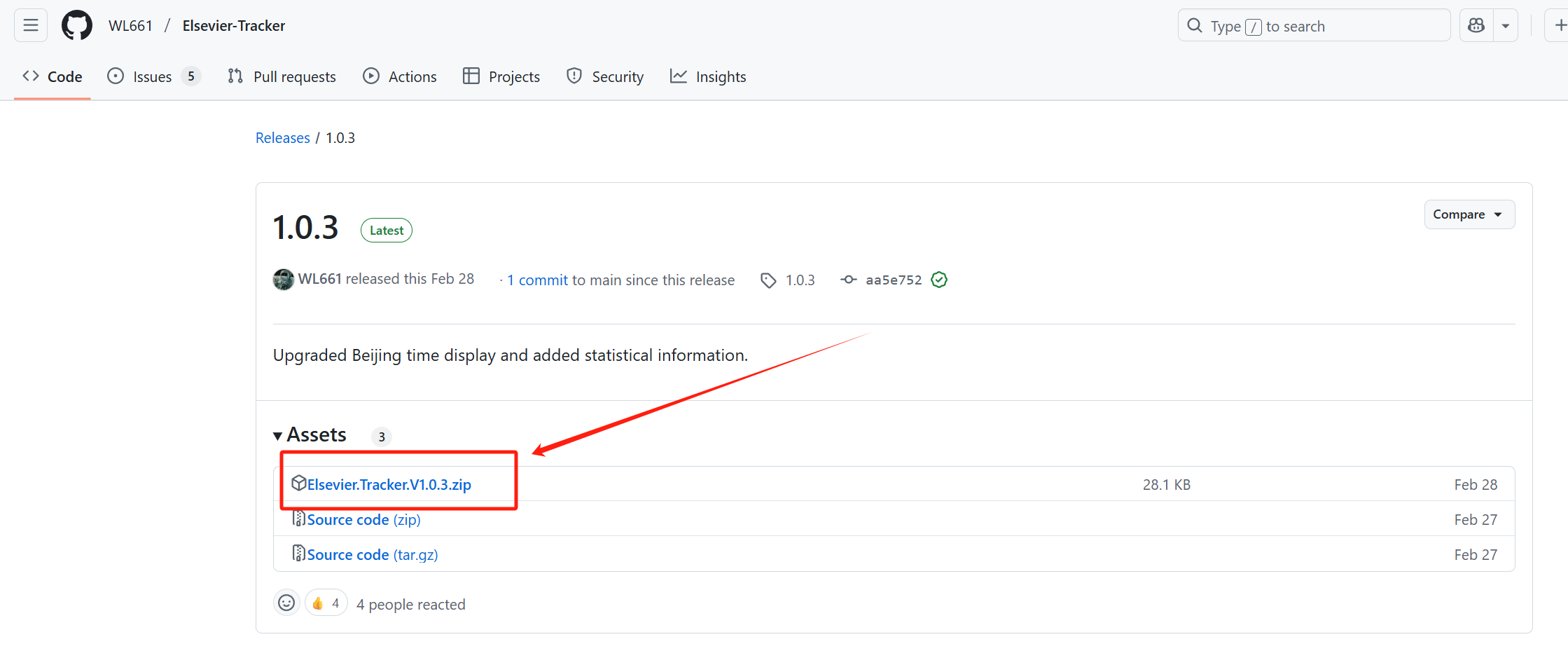Click the Pull requests branch icon
Image resolution: width=1568 pixels, height=651 pixels.
coord(235,76)
